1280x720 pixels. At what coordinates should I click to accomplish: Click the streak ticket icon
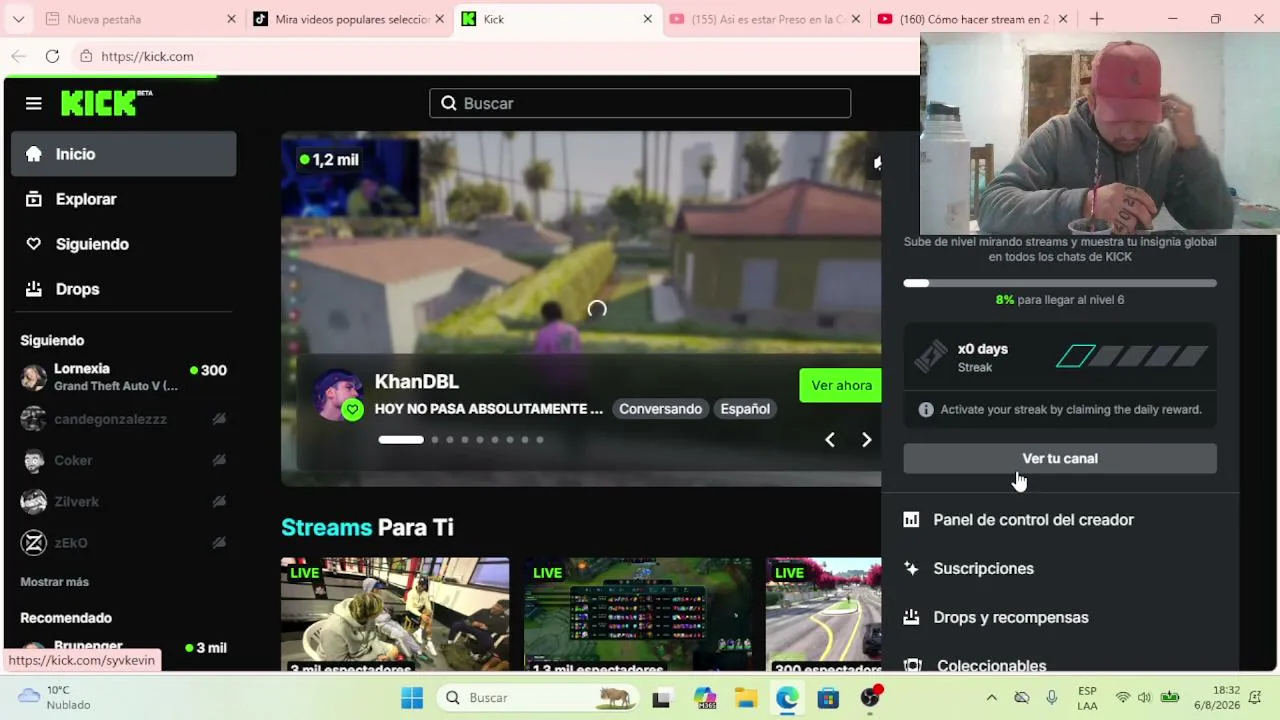(x=931, y=357)
